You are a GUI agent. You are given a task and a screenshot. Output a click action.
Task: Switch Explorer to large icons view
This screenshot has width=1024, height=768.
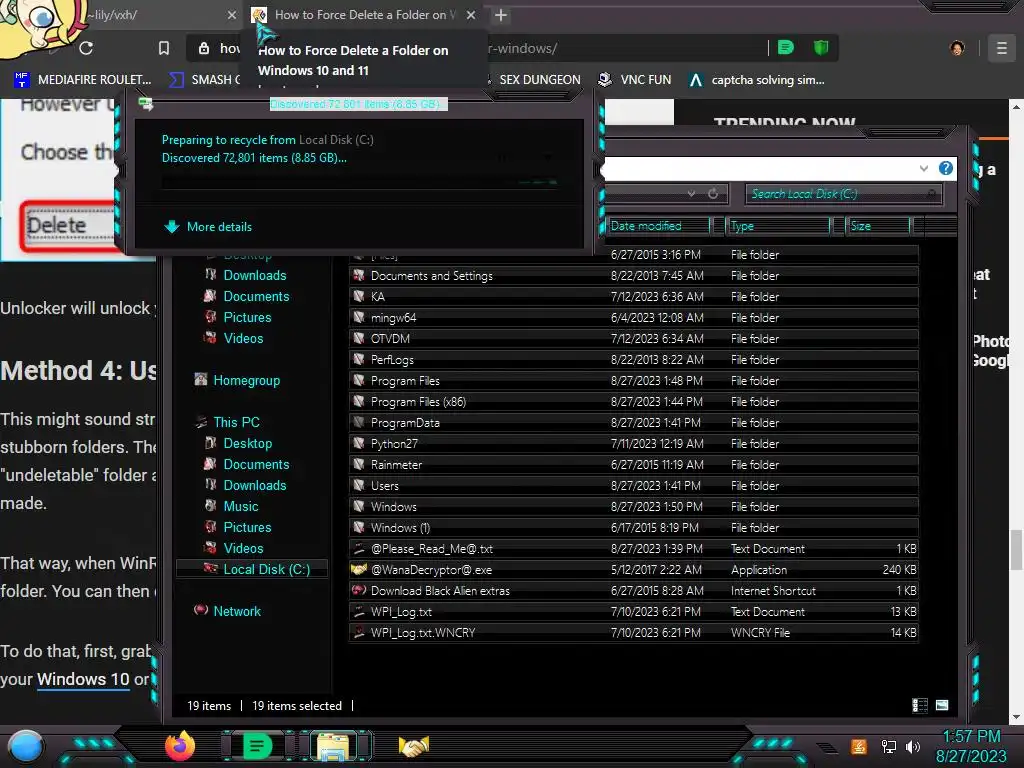point(942,705)
